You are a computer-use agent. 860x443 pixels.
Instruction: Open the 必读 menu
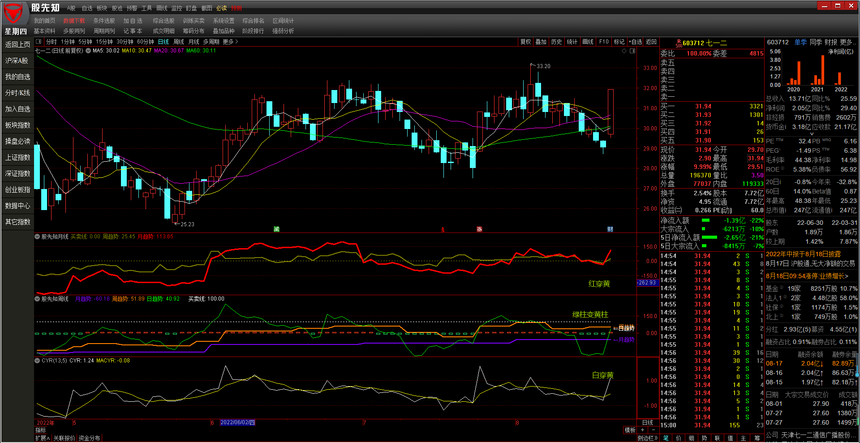point(221,9)
